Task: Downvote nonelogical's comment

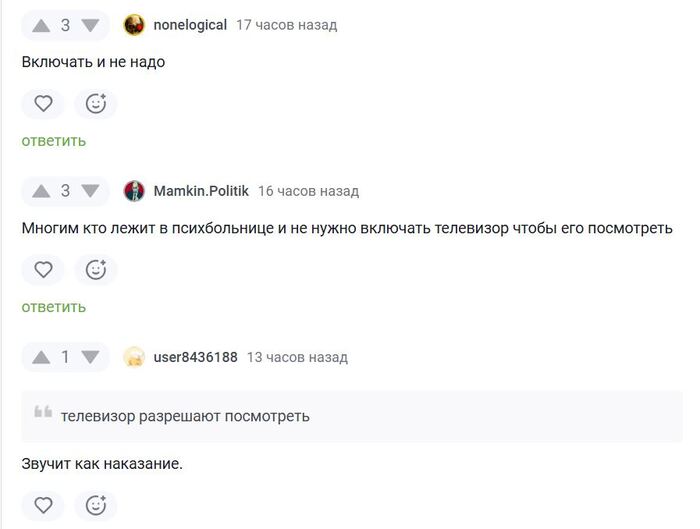Action: point(90,25)
